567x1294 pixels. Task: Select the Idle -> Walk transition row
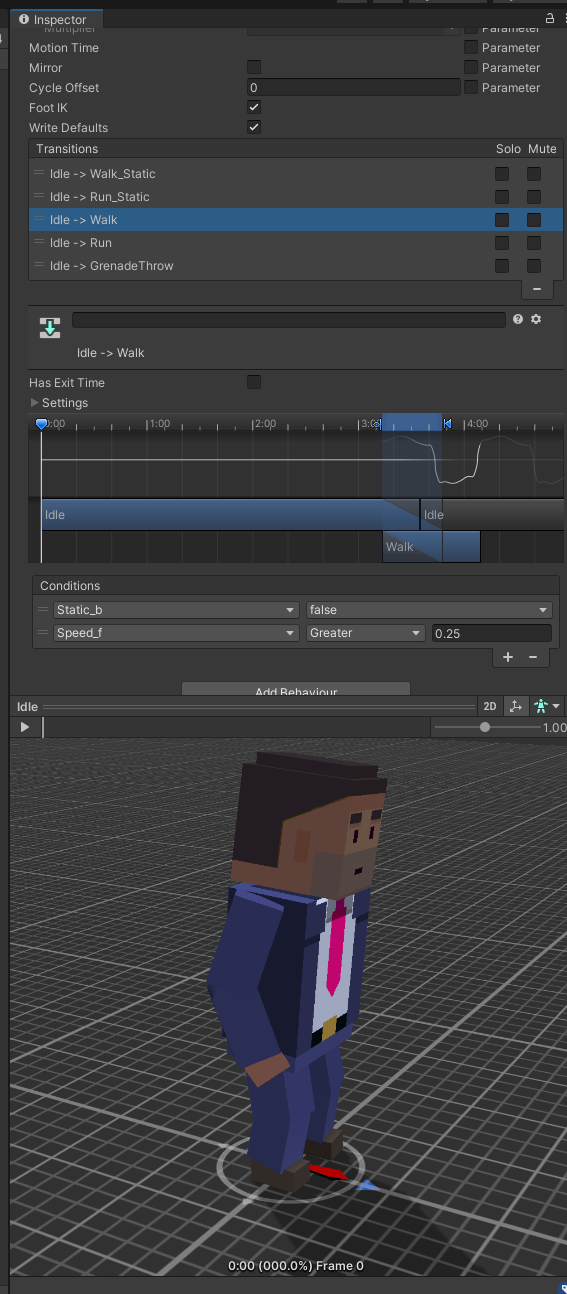pyautogui.click(x=296, y=219)
